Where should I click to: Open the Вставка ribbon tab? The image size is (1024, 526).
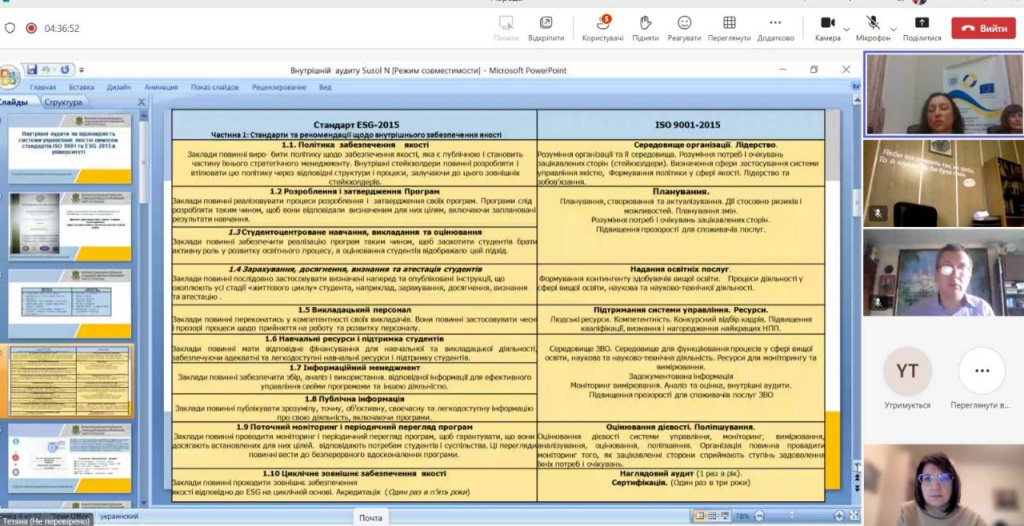click(81, 87)
